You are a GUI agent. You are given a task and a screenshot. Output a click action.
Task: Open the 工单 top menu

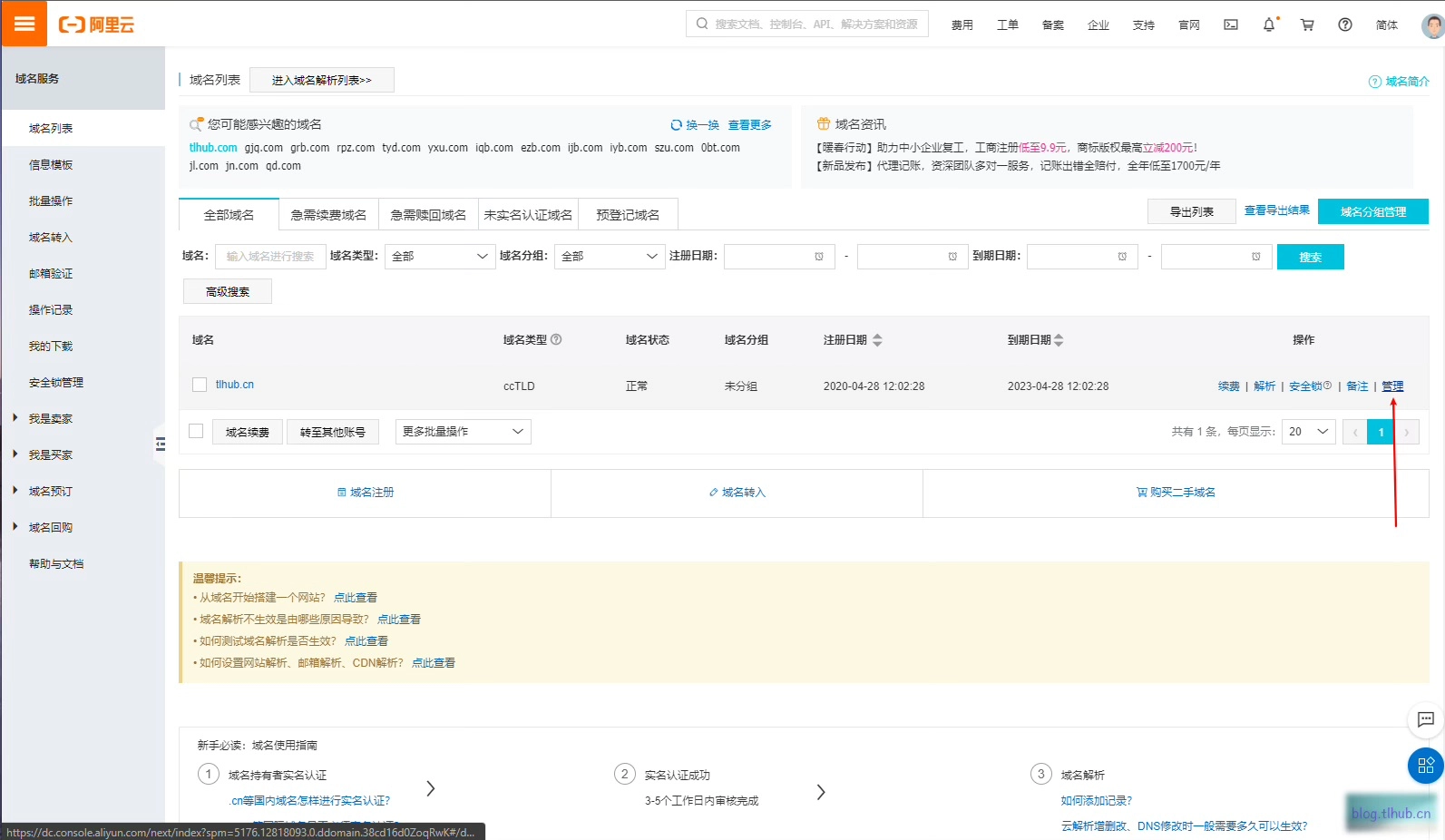point(1007,24)
